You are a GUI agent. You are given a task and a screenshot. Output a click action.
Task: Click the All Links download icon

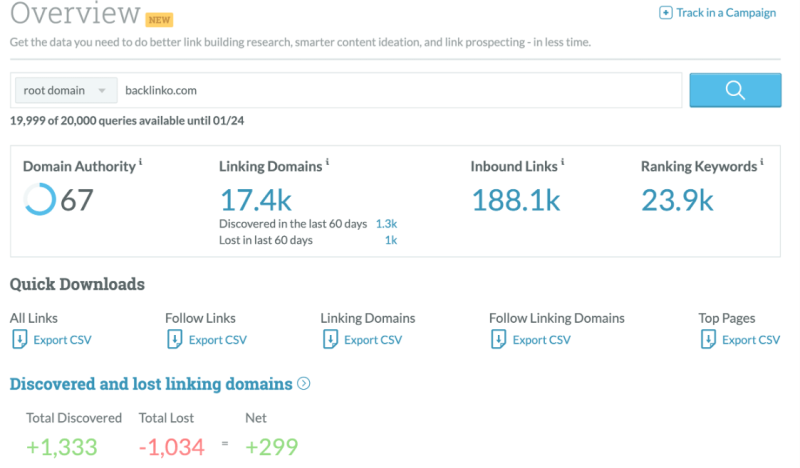19,339
